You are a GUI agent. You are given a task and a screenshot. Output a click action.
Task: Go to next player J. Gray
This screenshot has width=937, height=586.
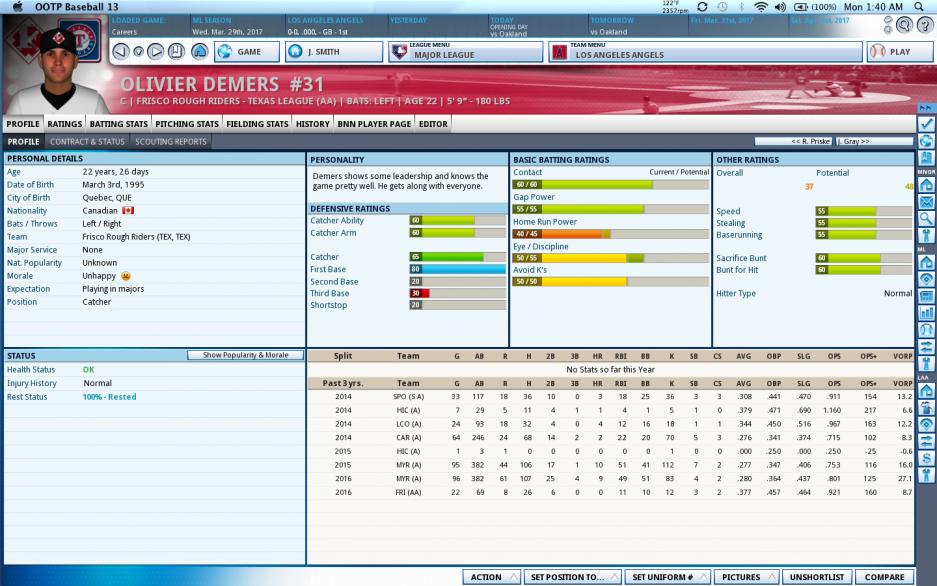pyautogui.click(x=874, y=142)
